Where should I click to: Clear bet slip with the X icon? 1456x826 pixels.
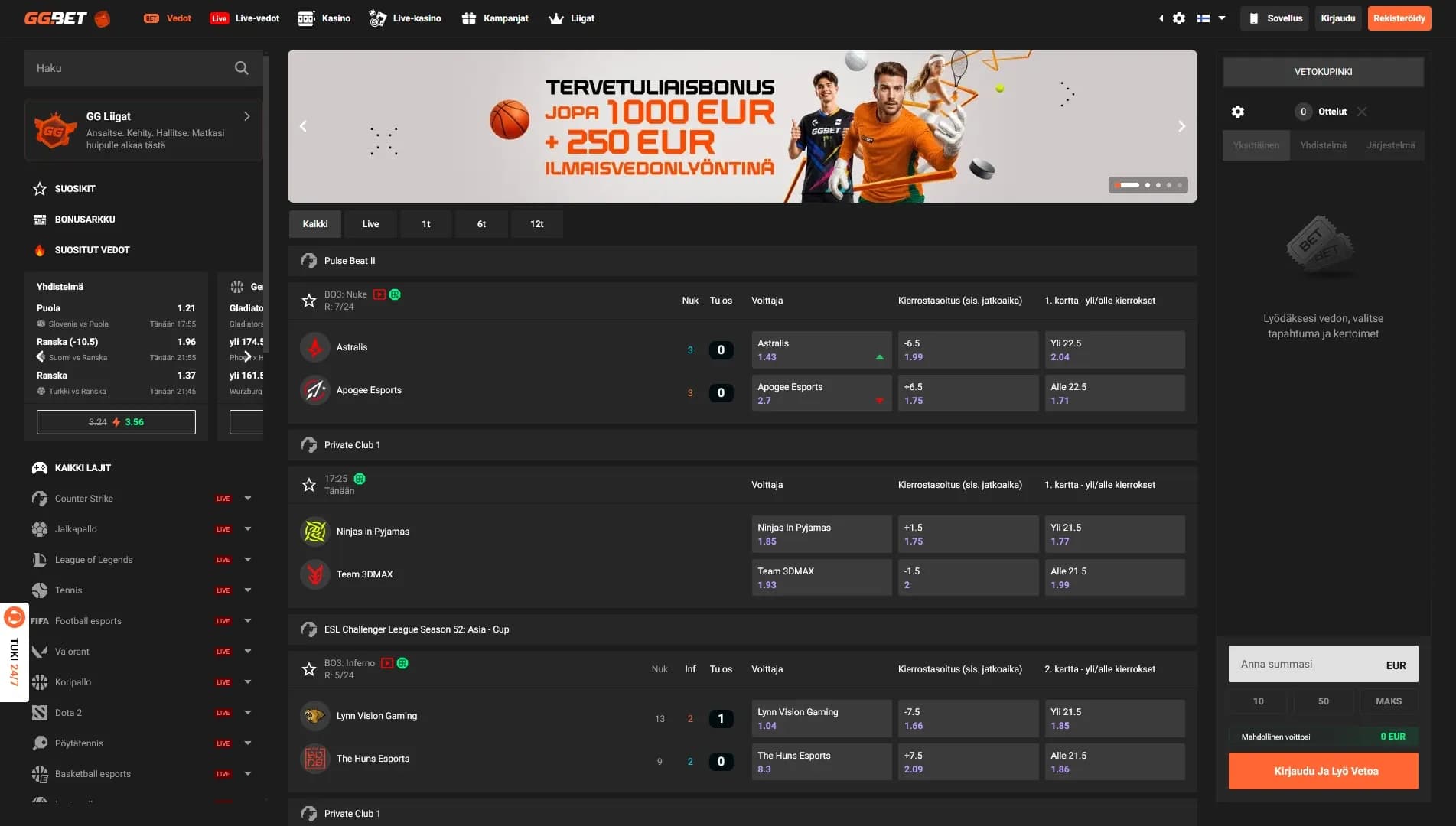click(1362, 112)
